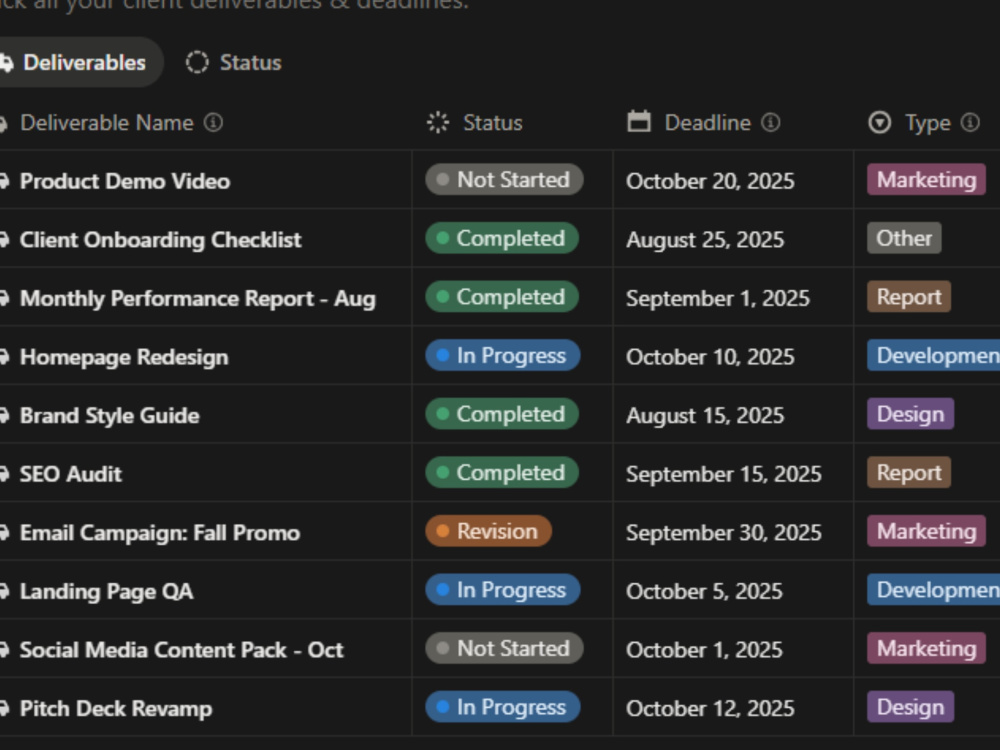
Task: Edit the September 15, 2025 deadline
Action: click(724, 474)
